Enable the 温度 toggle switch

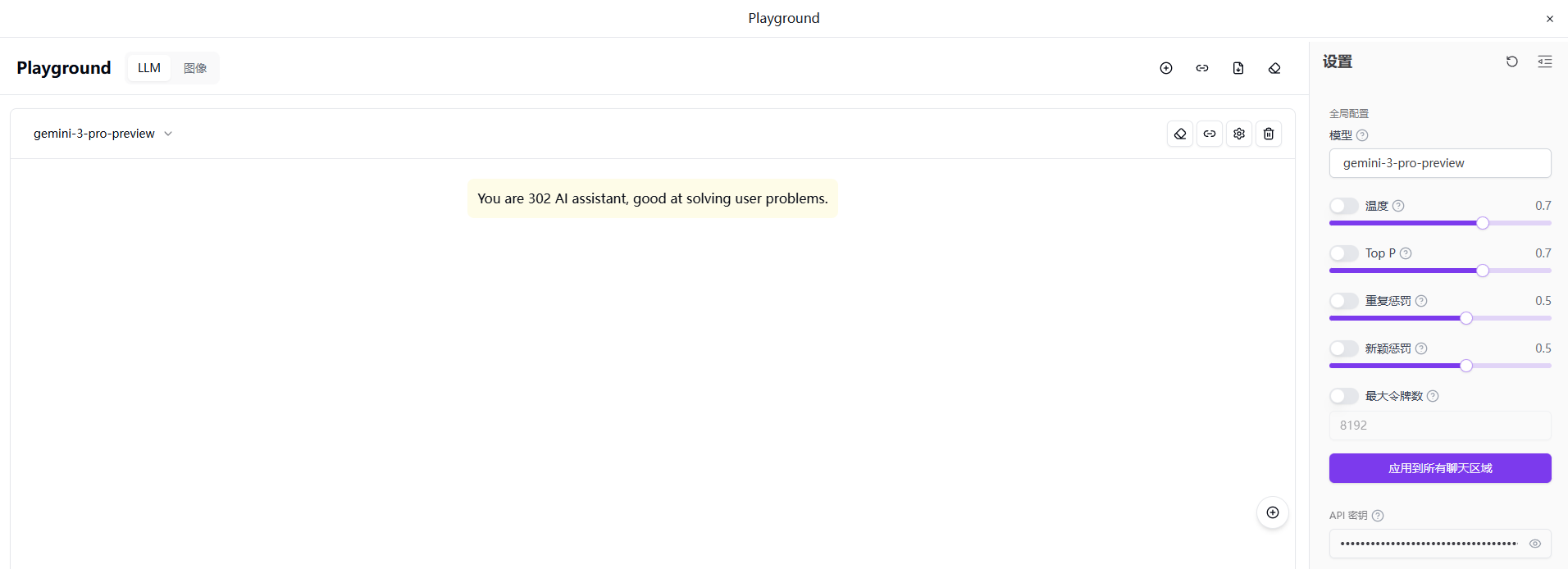coord(1343,206)
